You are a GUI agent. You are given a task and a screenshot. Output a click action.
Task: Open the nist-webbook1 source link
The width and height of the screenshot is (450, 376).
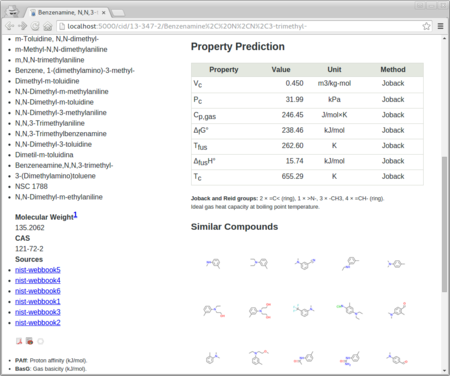[38, 302]
